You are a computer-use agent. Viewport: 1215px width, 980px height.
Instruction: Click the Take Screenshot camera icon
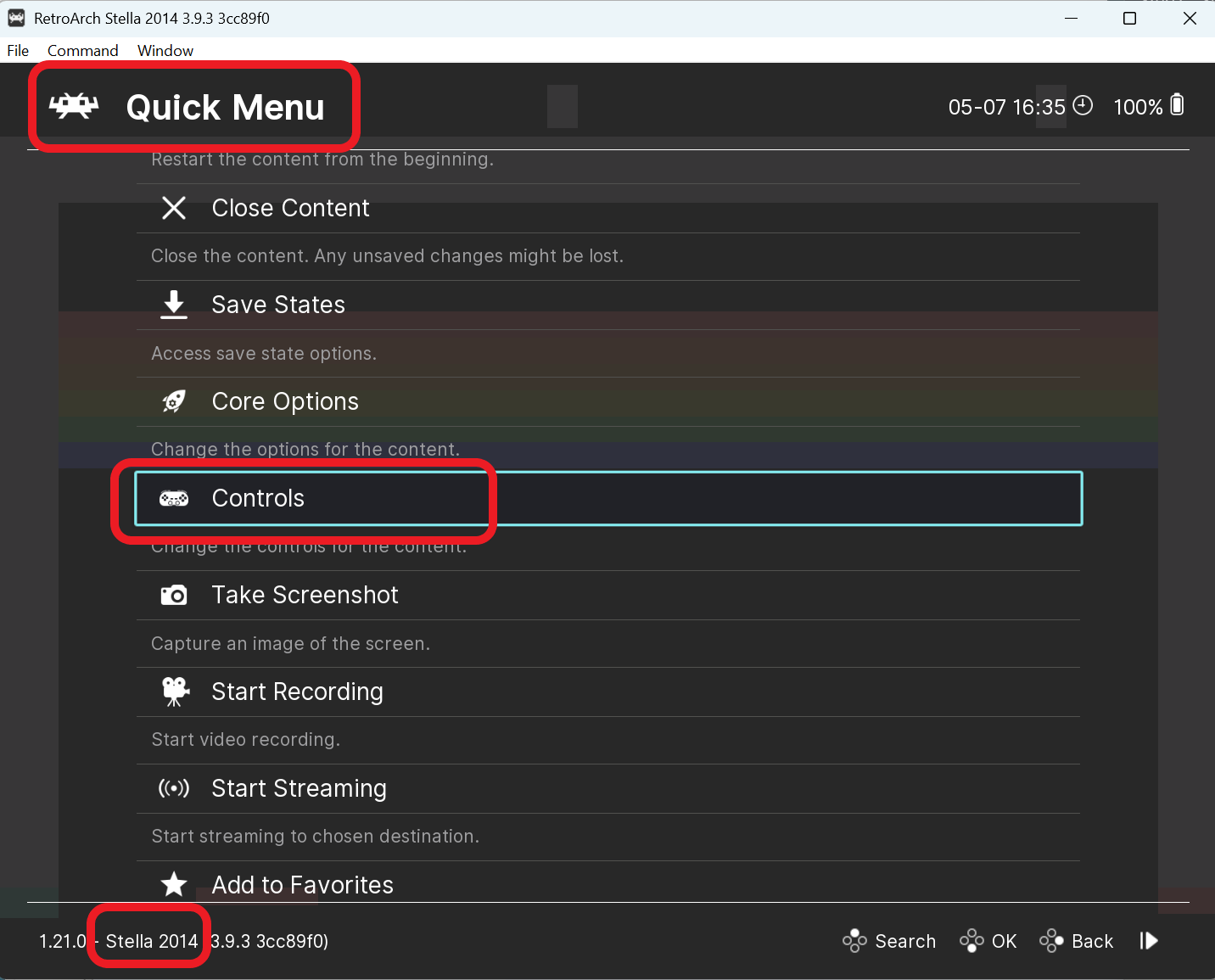(x=174, y=595)
